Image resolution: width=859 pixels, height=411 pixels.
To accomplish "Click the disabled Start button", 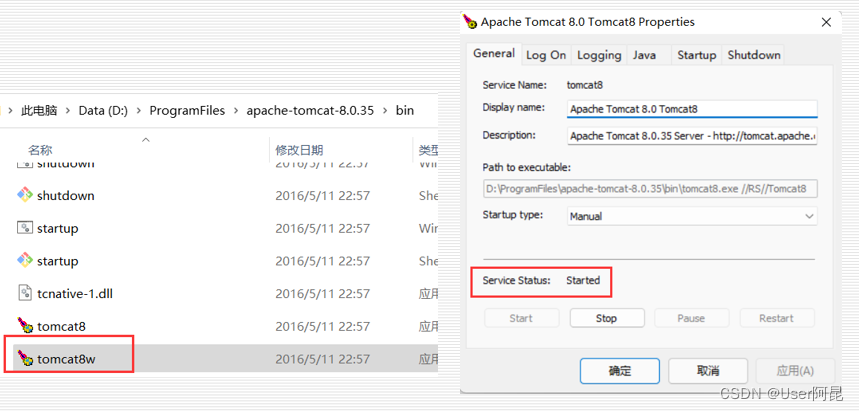I will point(521,318).
